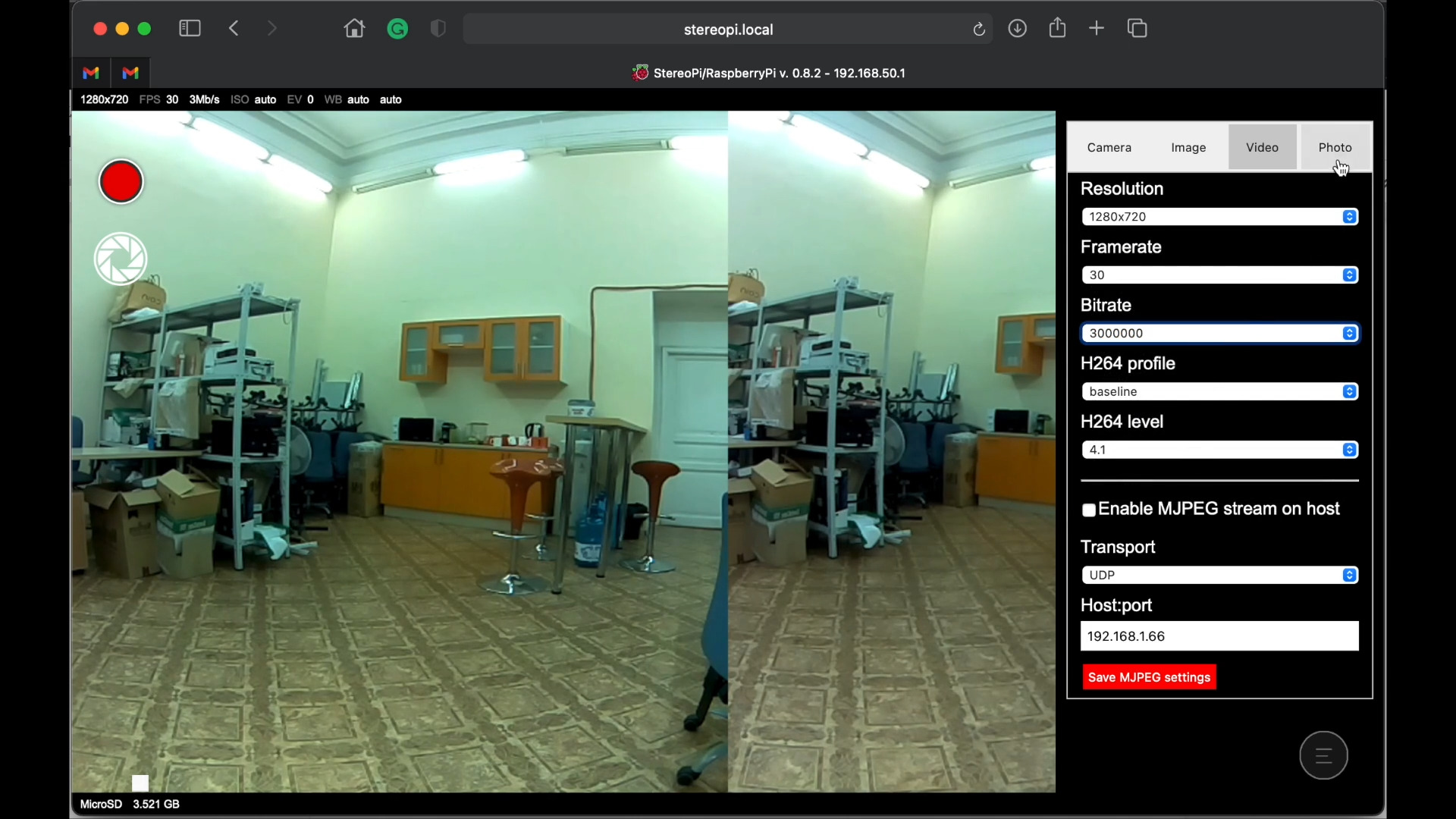Go forward with the right arrow
This screenshot has height=819, width=1456.
272,29
